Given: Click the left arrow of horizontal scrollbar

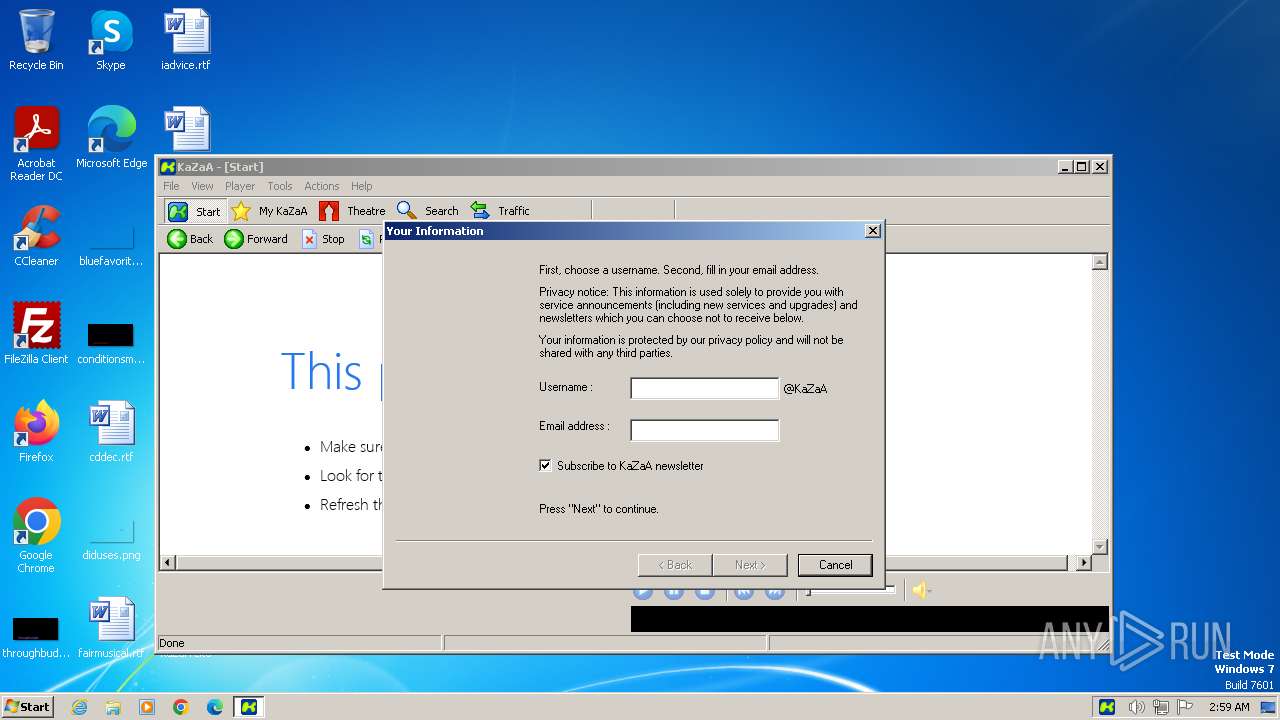Looking at the screenshot, I should 168,563.
